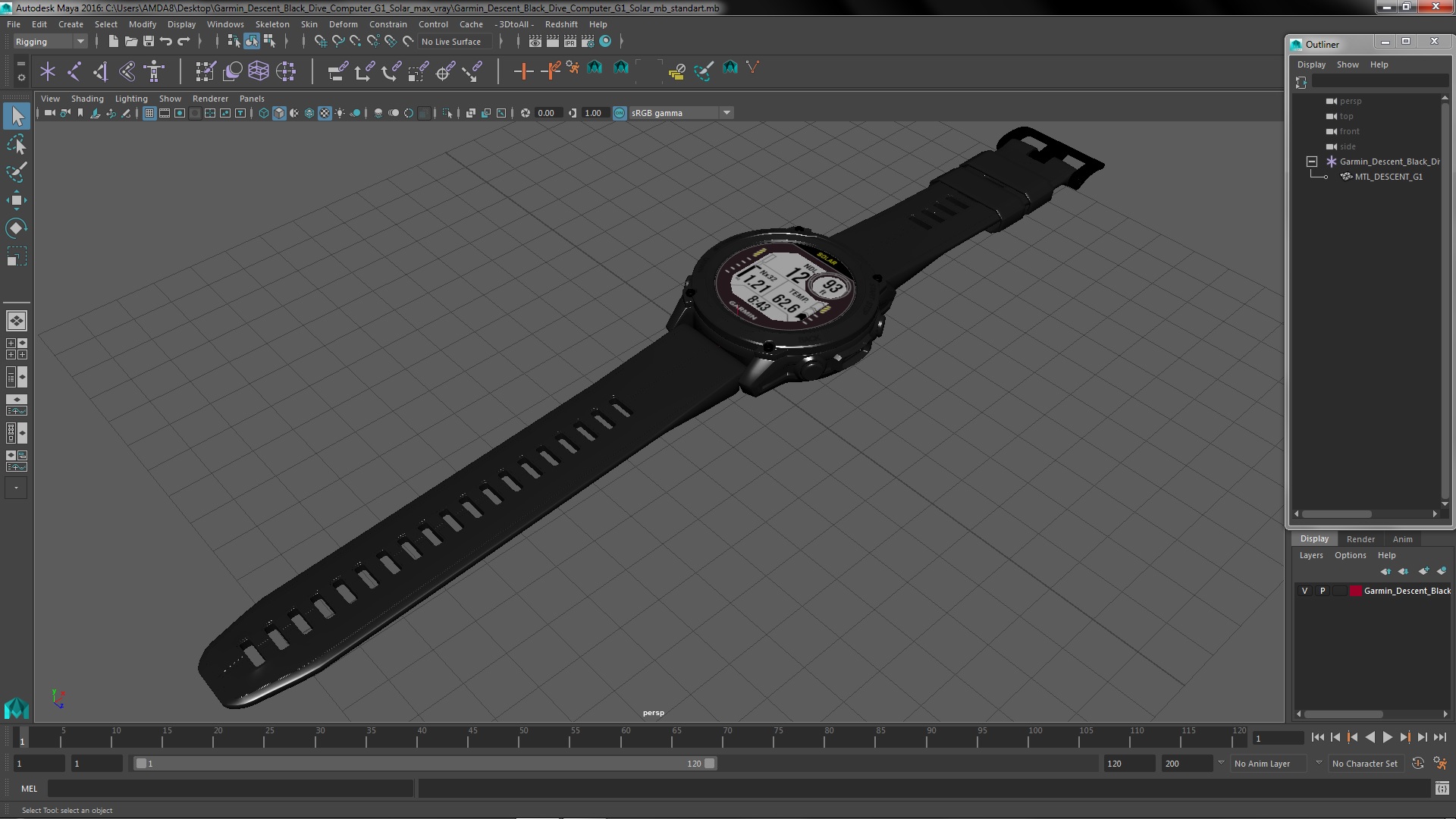This screenshot has height=819, width=1456.
Task: Open viewport Shading menu
Action: (x=87, y=99)
